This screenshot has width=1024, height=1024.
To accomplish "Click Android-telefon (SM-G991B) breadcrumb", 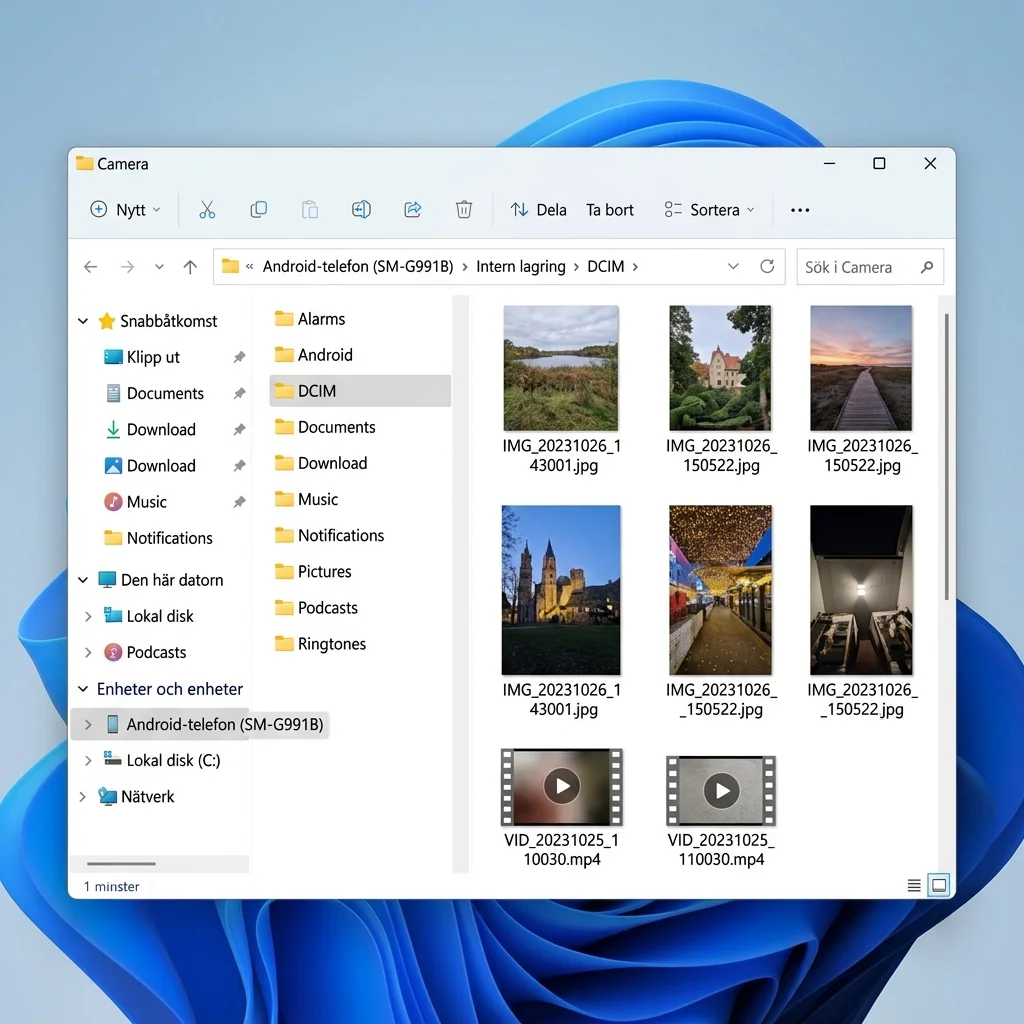I will tap(358, 266).
